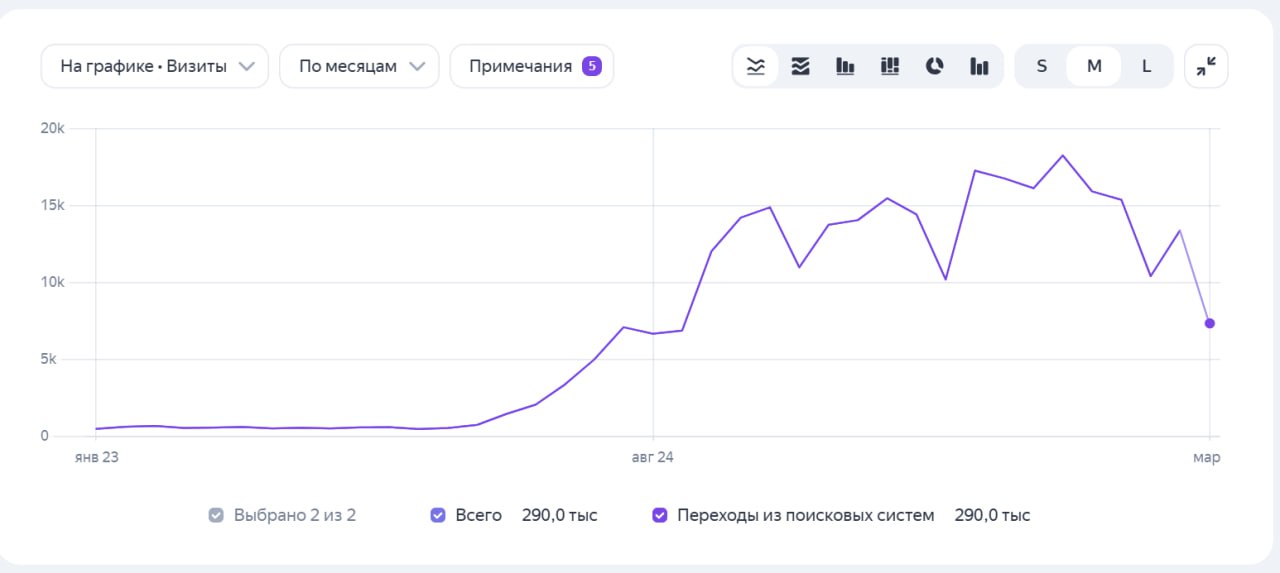1280x573 pixels.
Task: Click the purple notes count badge
Action: (592, 67)
